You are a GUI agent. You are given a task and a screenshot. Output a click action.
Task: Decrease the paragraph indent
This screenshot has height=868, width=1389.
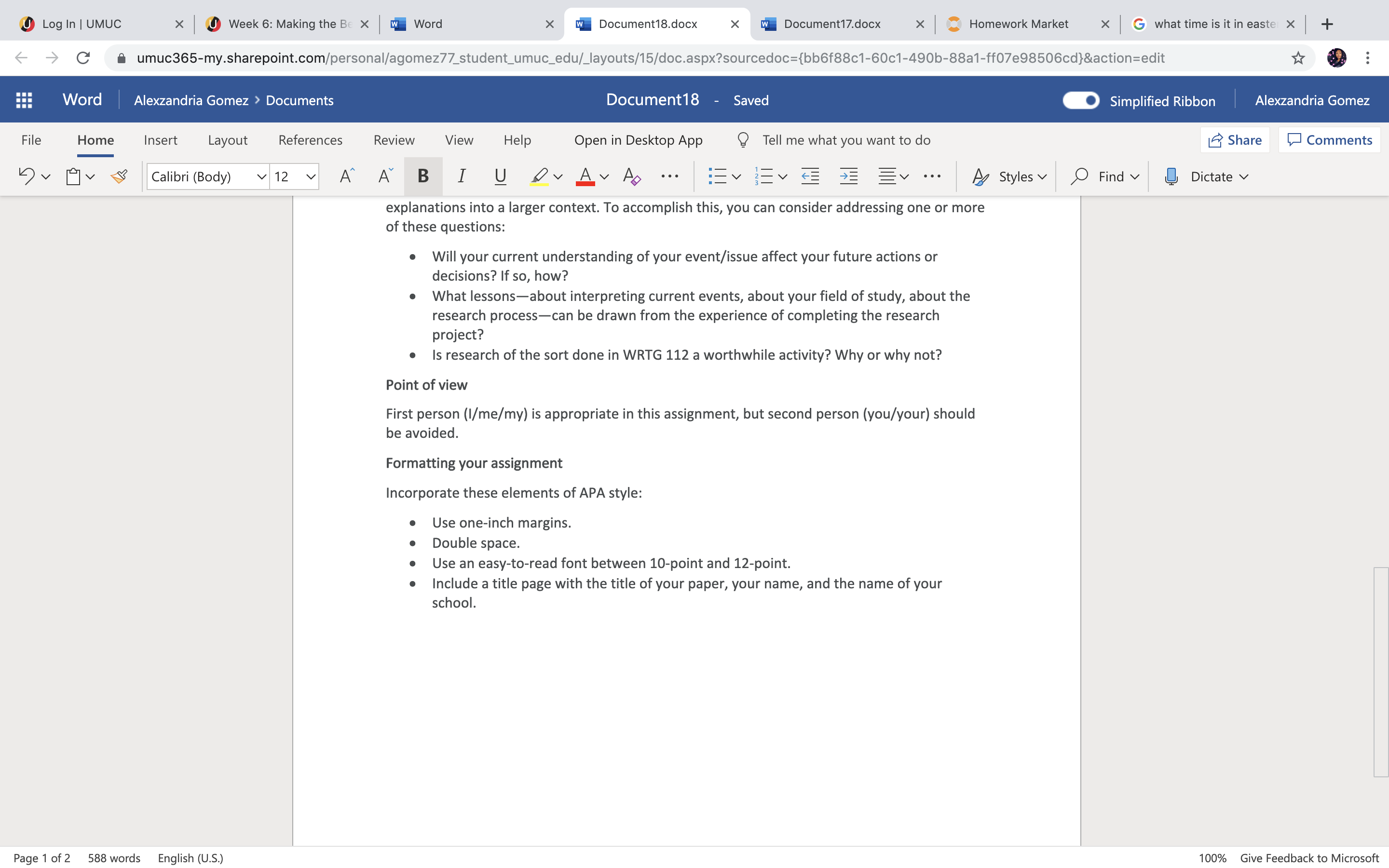pyautogui.click(x=810, y=176)
